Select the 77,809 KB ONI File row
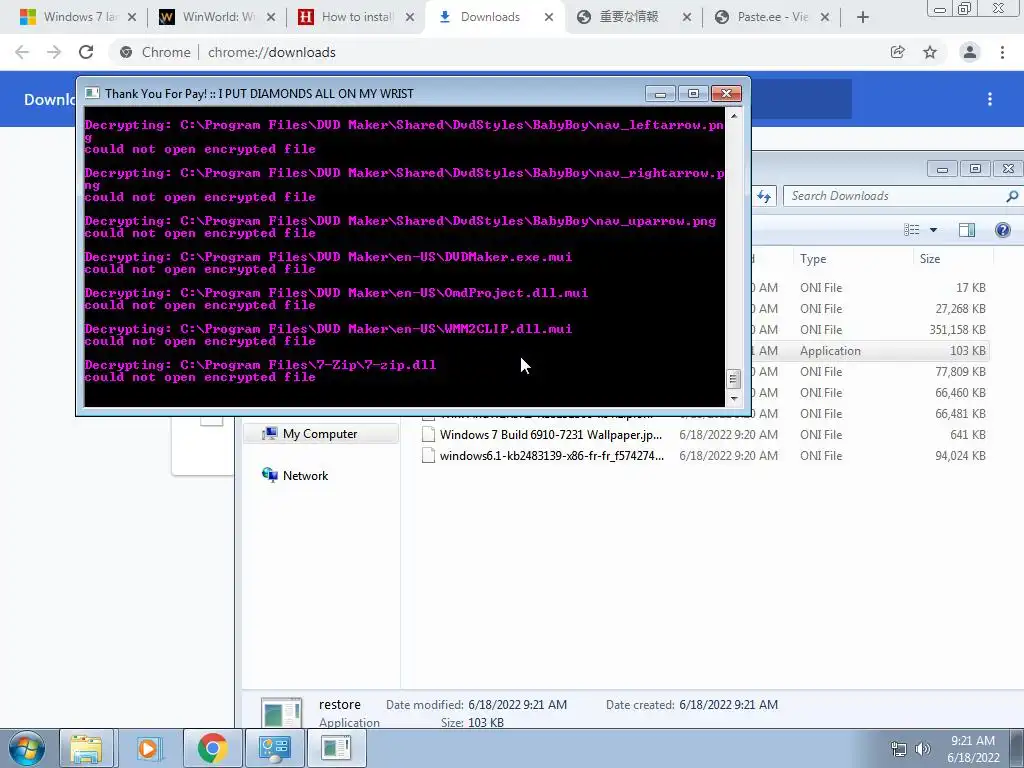 coord(870,372)
